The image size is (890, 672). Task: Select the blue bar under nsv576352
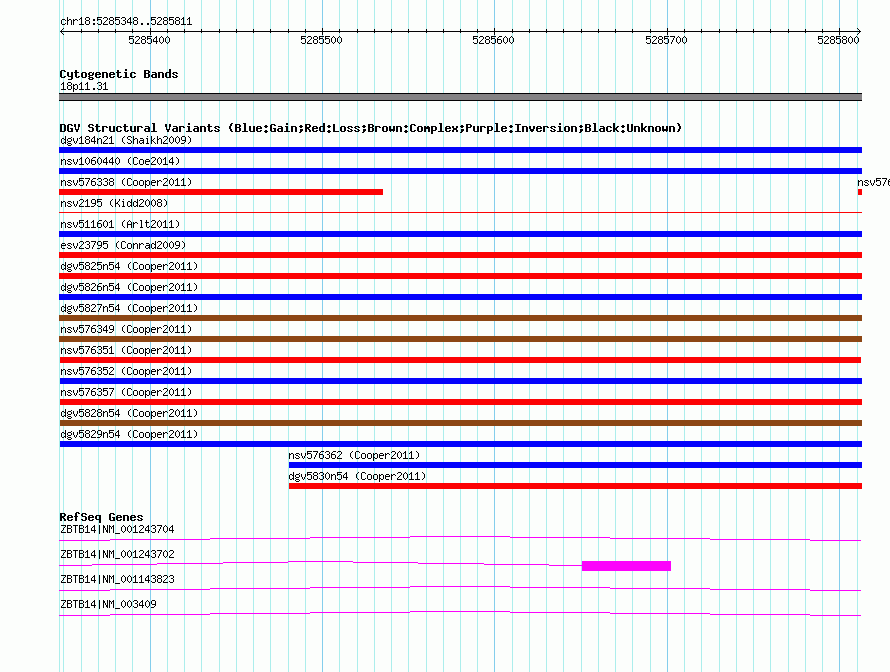pos(460,381)
